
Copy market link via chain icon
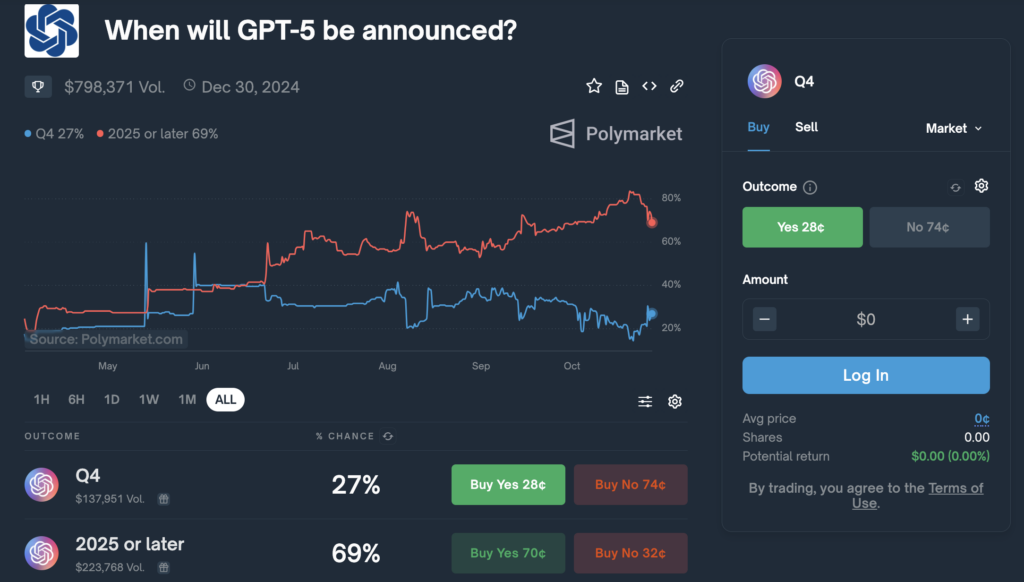pyautogui.click(x=677, y=87)
